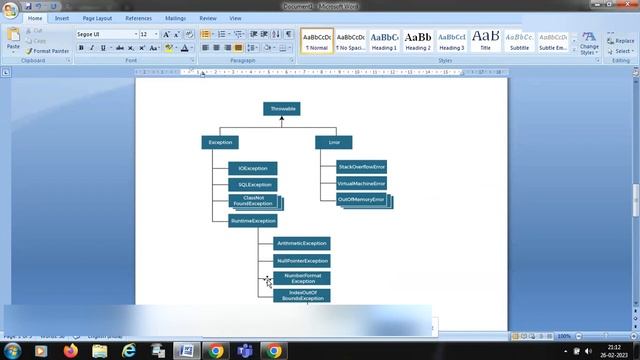Select the Throwable box in diagram
The width and height of the screenshot is (640, 360).
pos(282,109)
